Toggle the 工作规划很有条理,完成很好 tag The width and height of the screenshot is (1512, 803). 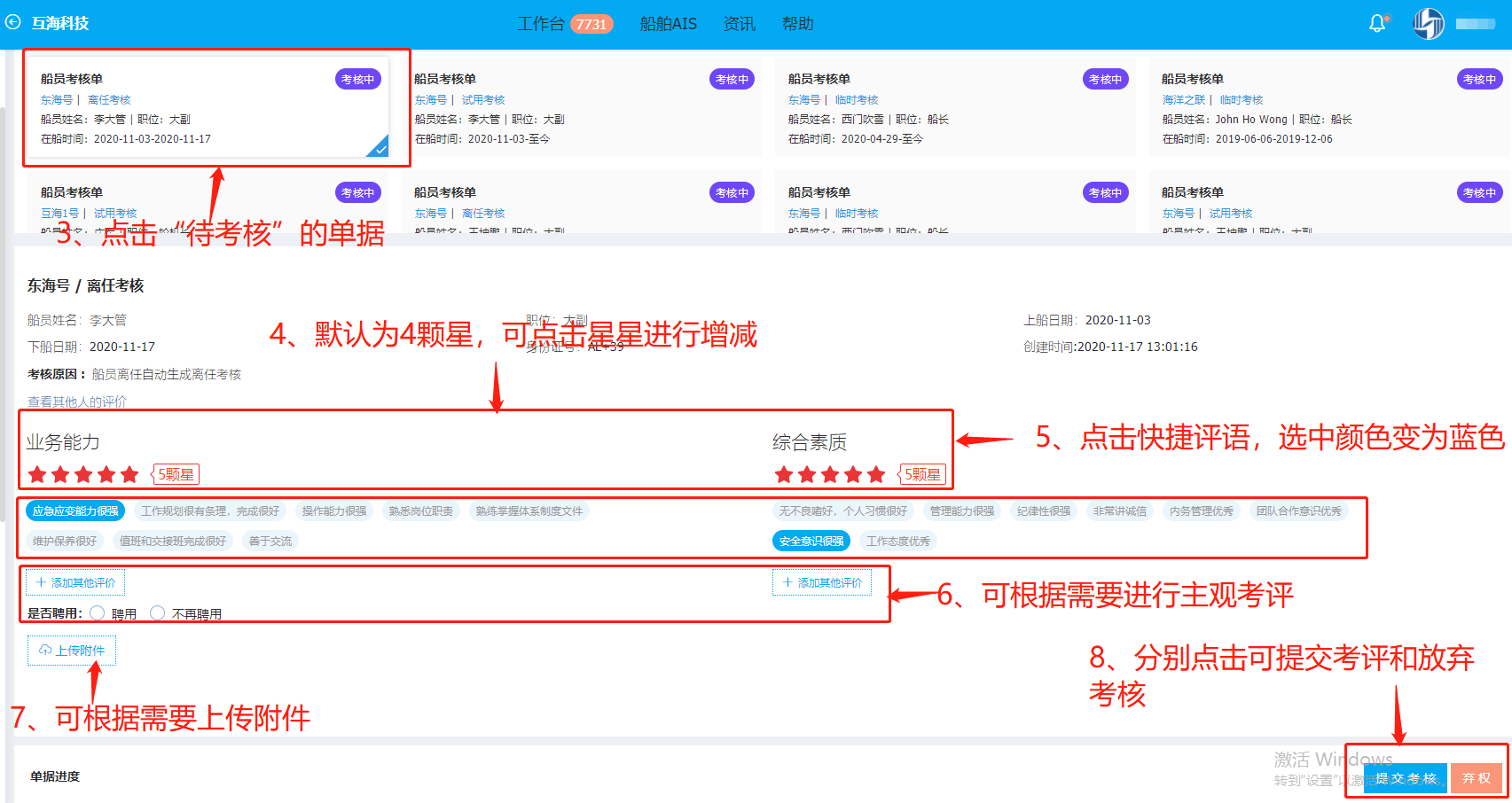pos(210,511)
